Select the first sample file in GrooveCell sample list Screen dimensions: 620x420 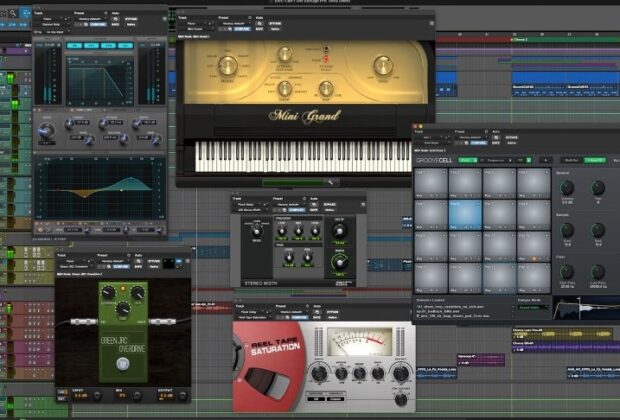(x=450, y=307)
